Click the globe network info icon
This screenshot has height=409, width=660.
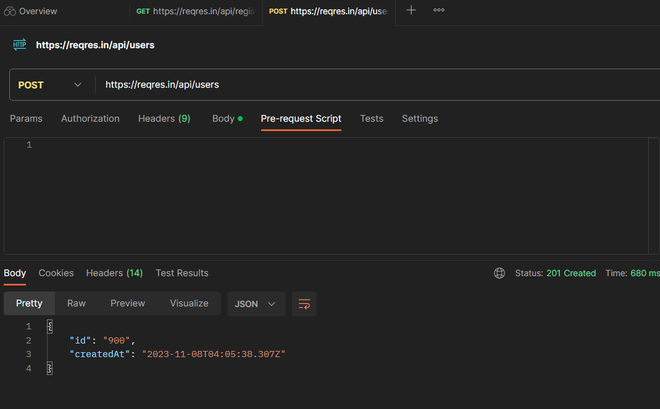500,273
